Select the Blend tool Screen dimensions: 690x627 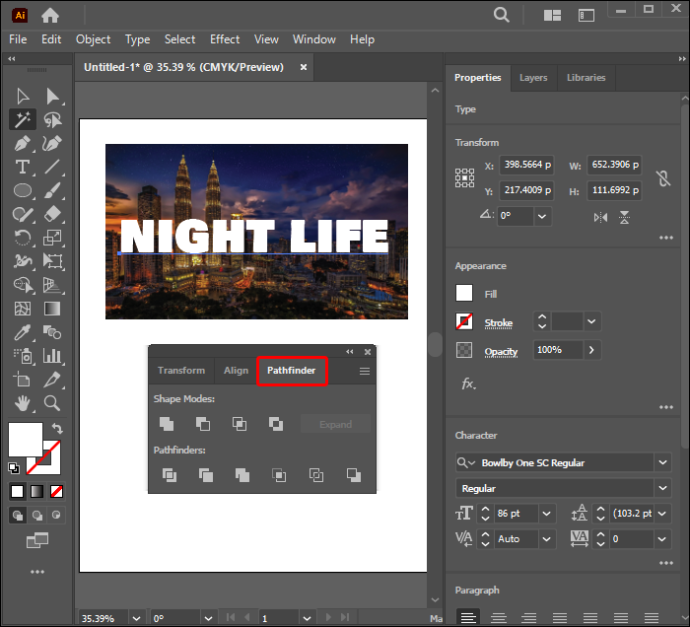click(52, 333)
